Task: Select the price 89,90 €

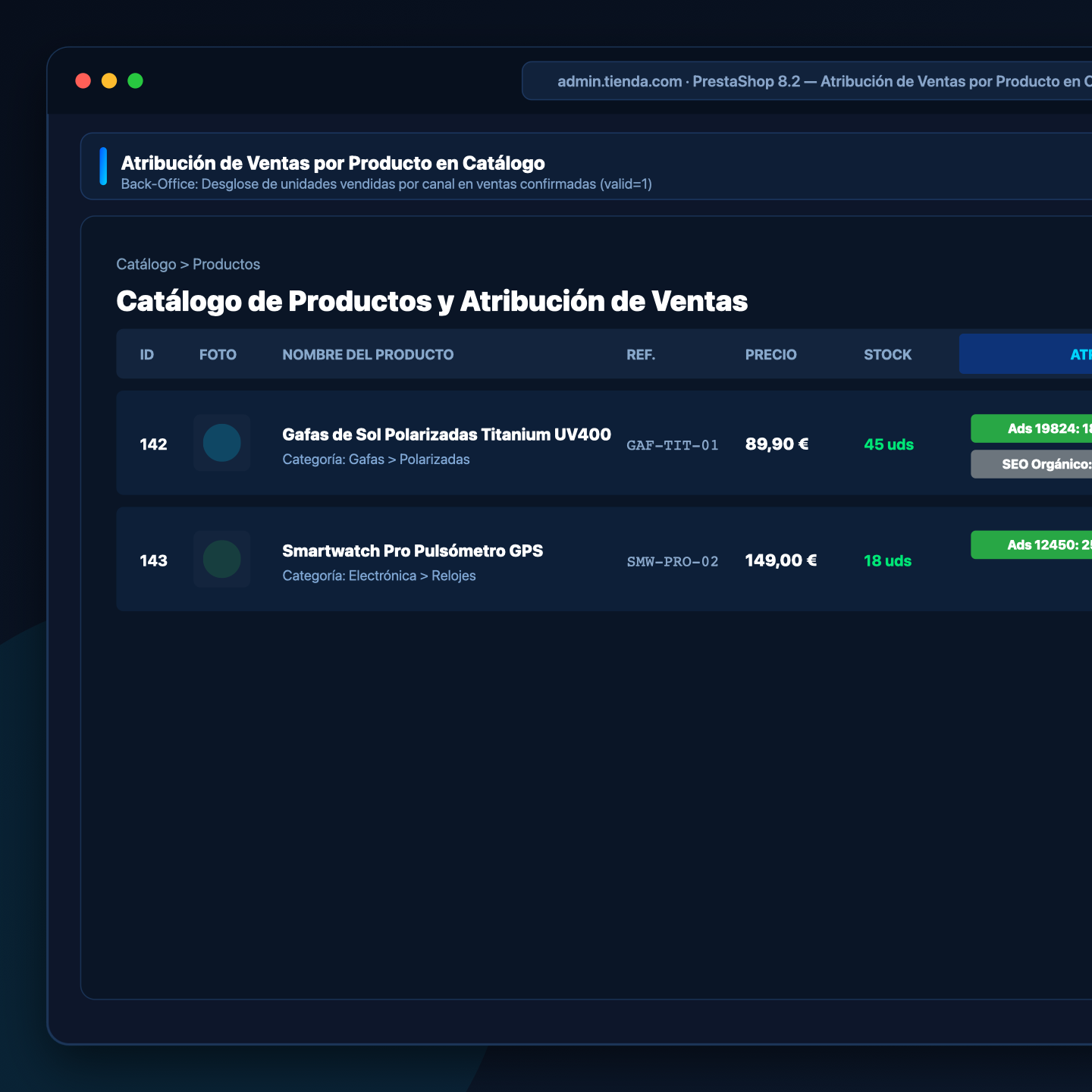Action: pyautogui.click(x=777, y=444)
